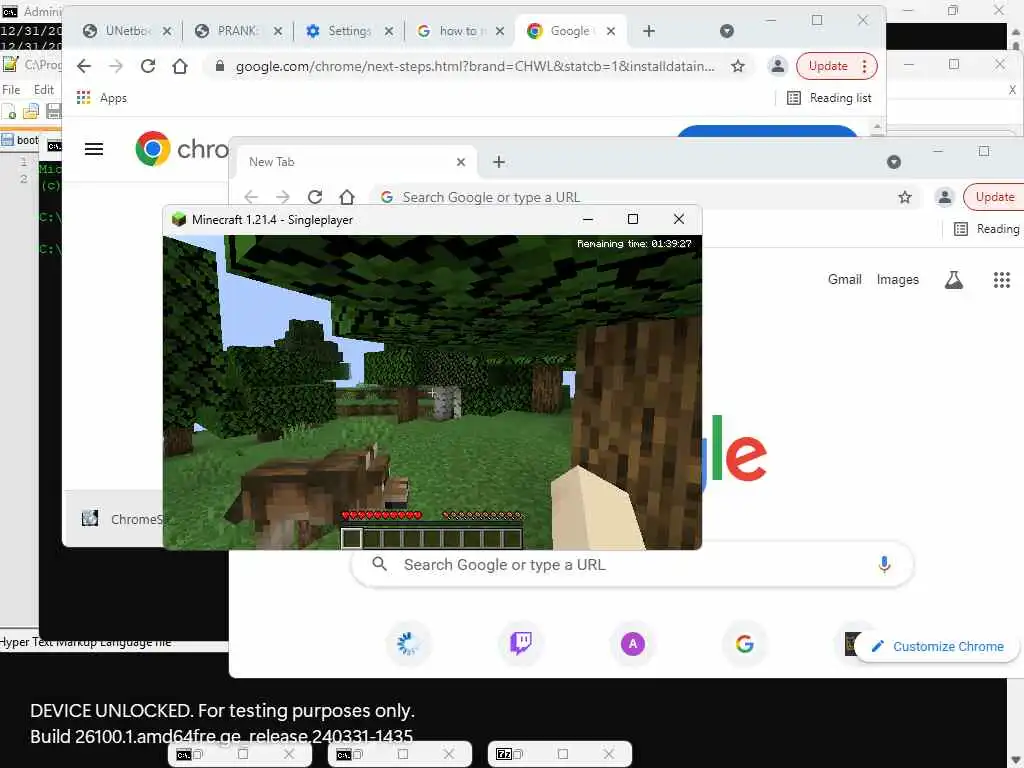Screen dimensions: 1024x768
Task: Select boot file tab in Notepad++
Action: point(20,140)
